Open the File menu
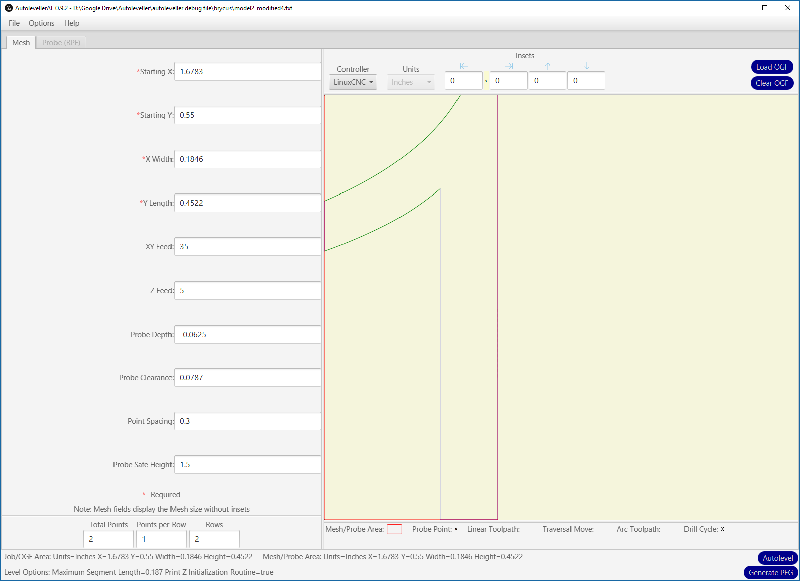800x581 pixels. coord(14,22)
